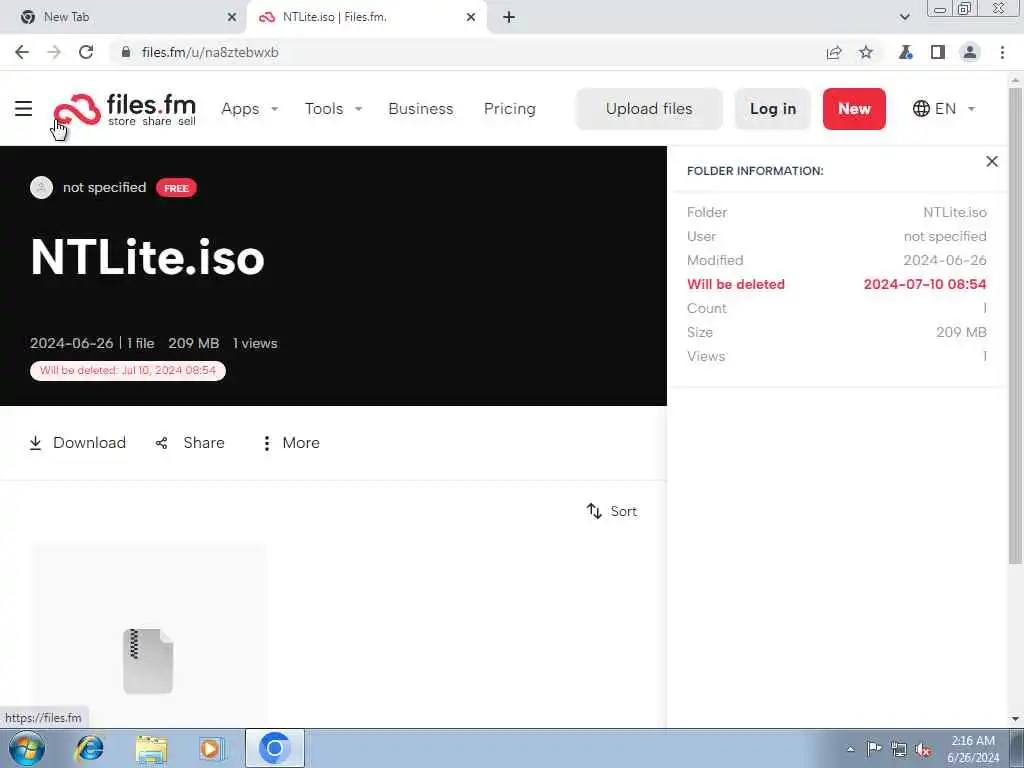The image size is (1024, 768).
Task: Click the Action Center flag tray icon
Action: pyautogui.click(x=874, y=748)
